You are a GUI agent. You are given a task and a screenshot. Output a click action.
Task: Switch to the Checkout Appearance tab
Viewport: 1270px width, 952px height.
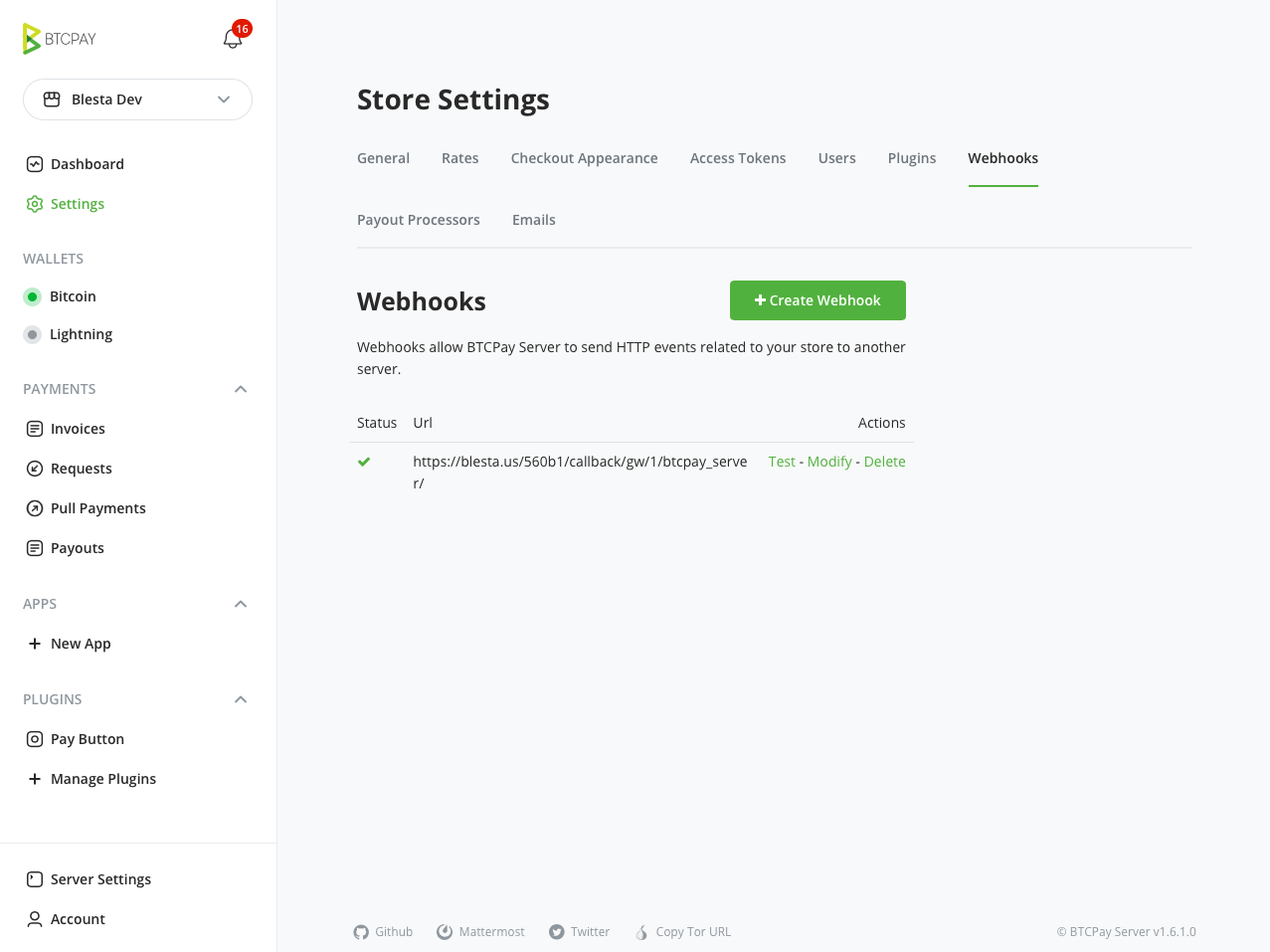[x=584, y=158]
